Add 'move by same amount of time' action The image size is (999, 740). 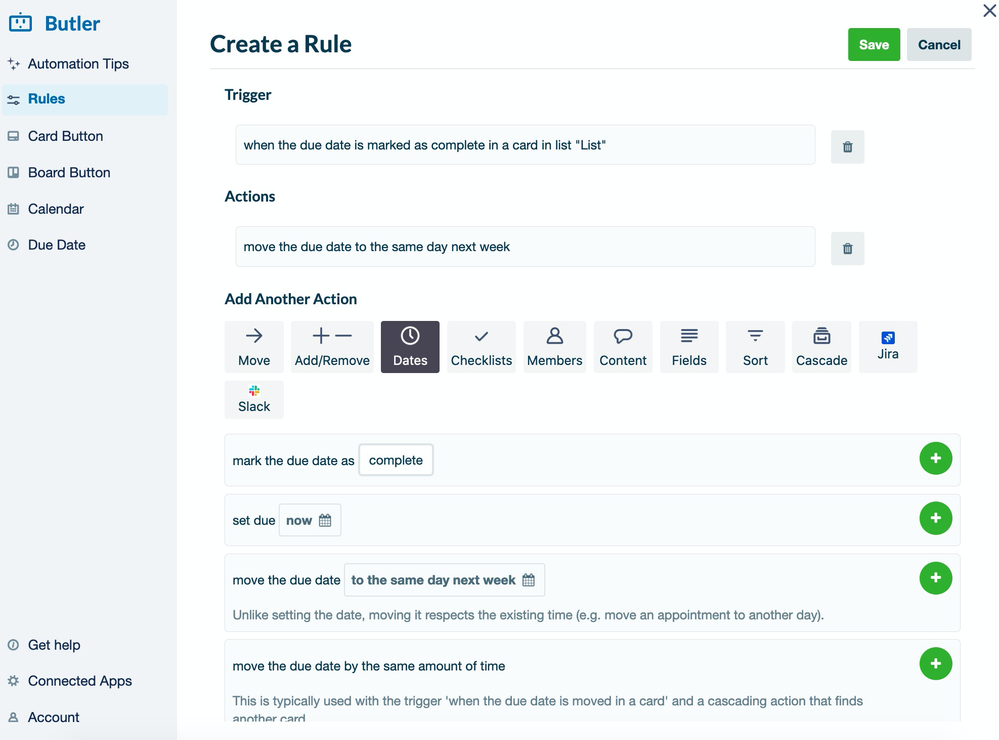click(x=935, y=664)
